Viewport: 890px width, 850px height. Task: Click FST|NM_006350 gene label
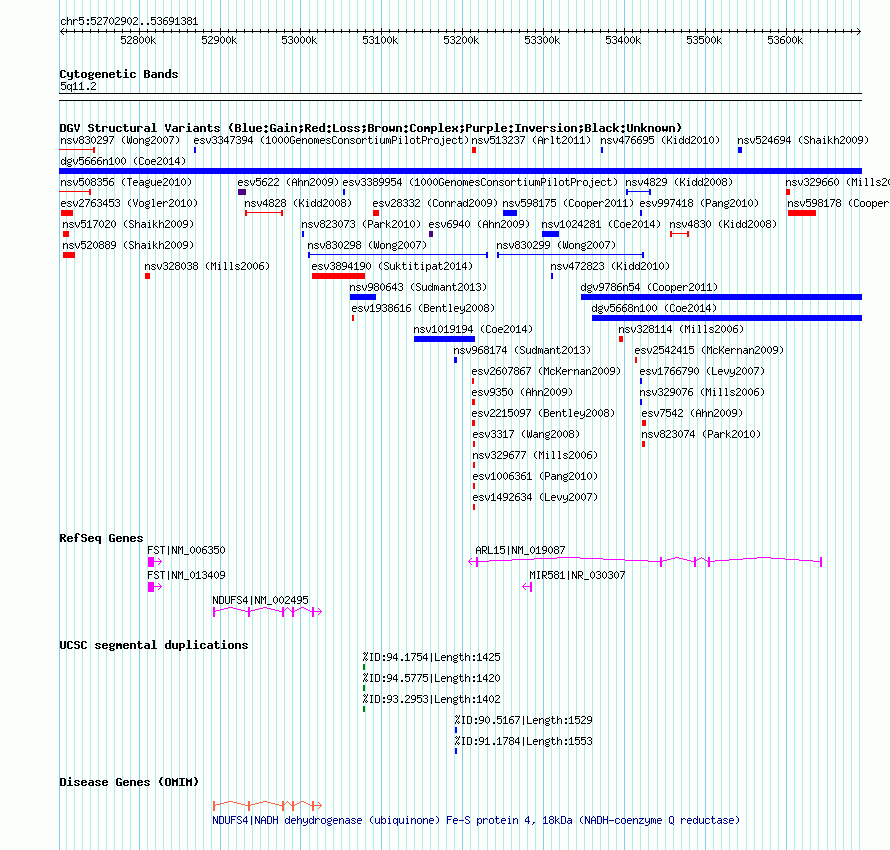(186, 550)
